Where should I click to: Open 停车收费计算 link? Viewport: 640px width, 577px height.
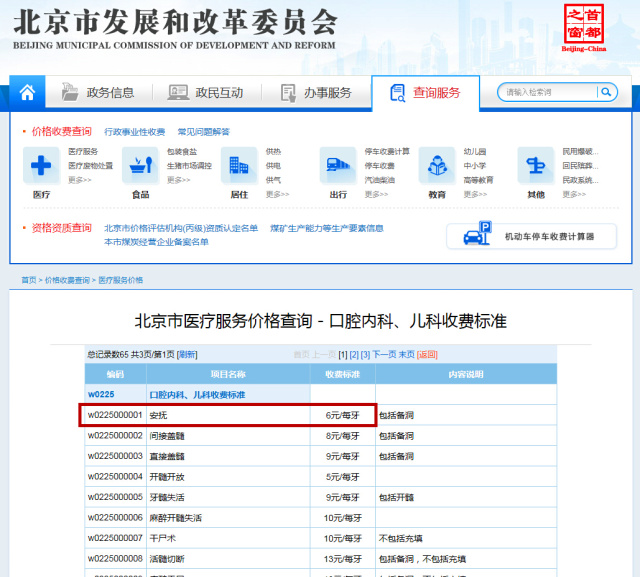tap(387, 151)
